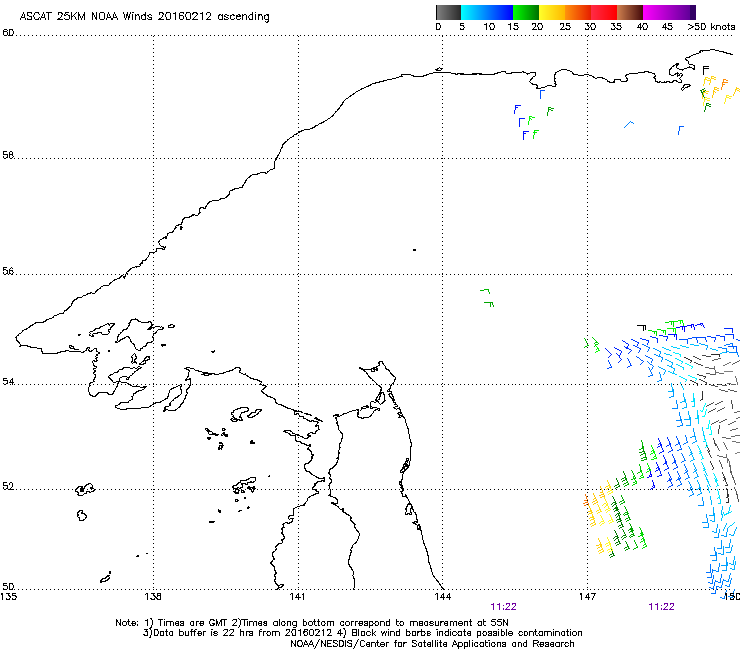The height and width of the screenshot is (650, 740).
Task: Pick the cyan-to-blue 5–15 knots legend band
Action: pyautogui.click(x=487, y=12)
